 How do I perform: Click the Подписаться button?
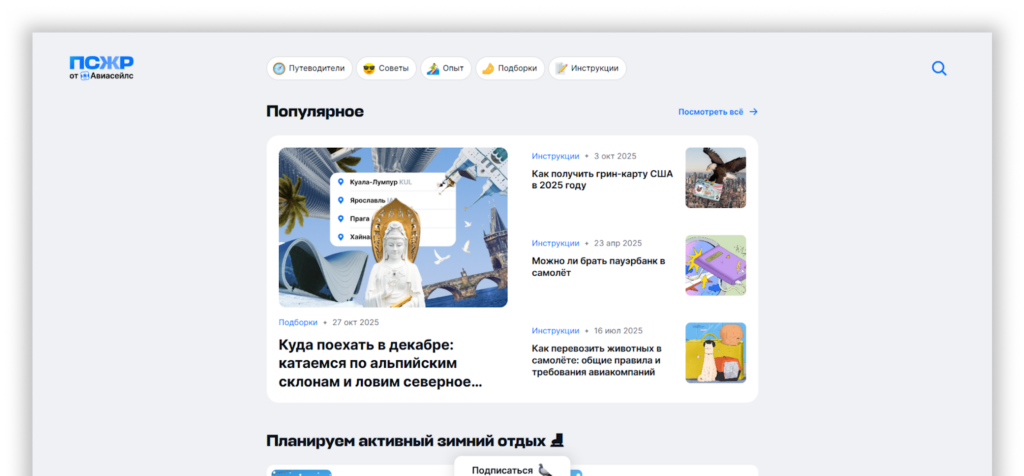[x=512, y=468]
